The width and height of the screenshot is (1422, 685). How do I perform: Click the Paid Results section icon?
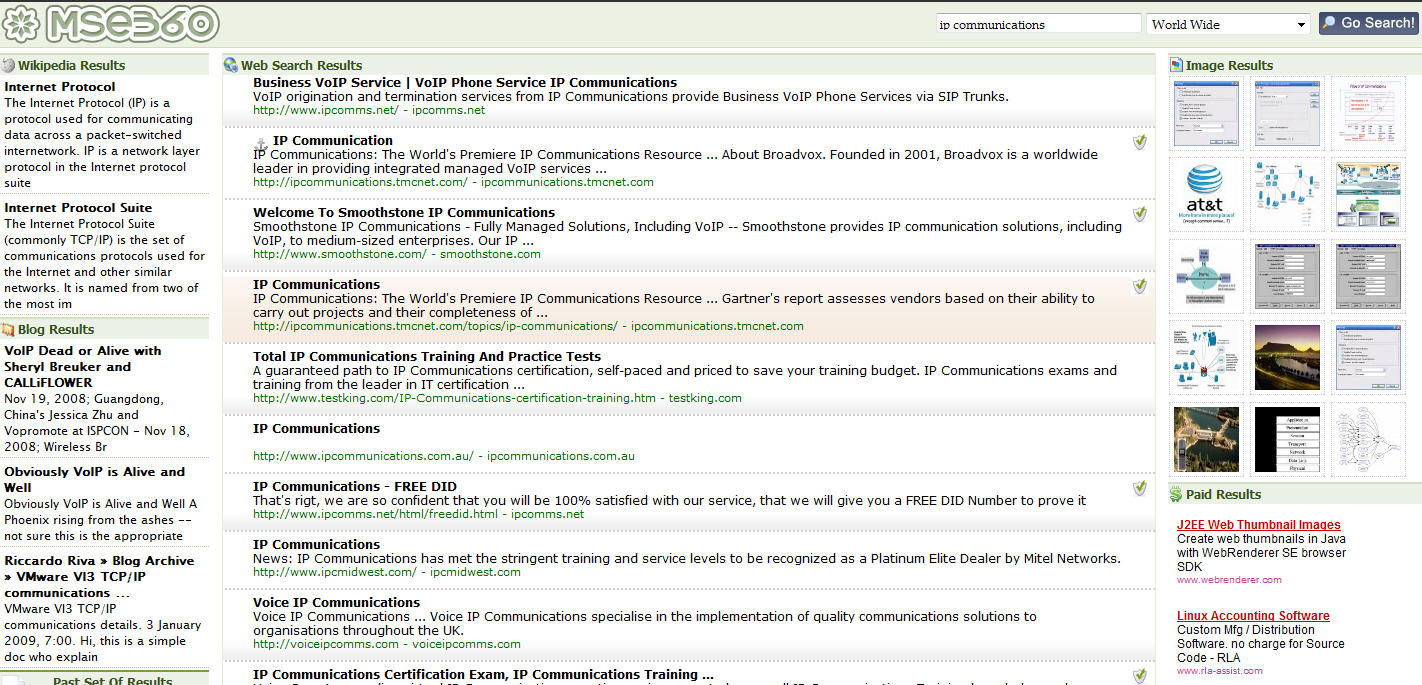[1176, 495]
